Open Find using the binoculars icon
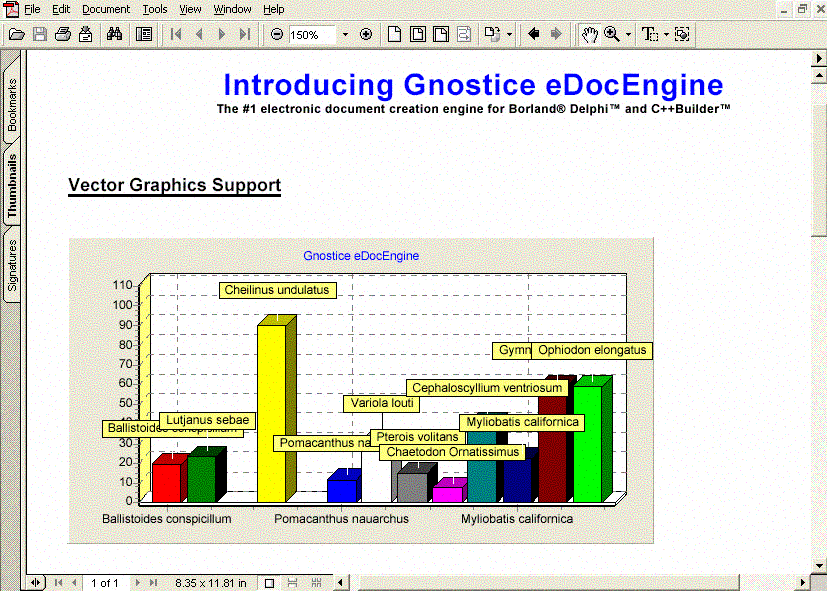 tap(114, 34)
